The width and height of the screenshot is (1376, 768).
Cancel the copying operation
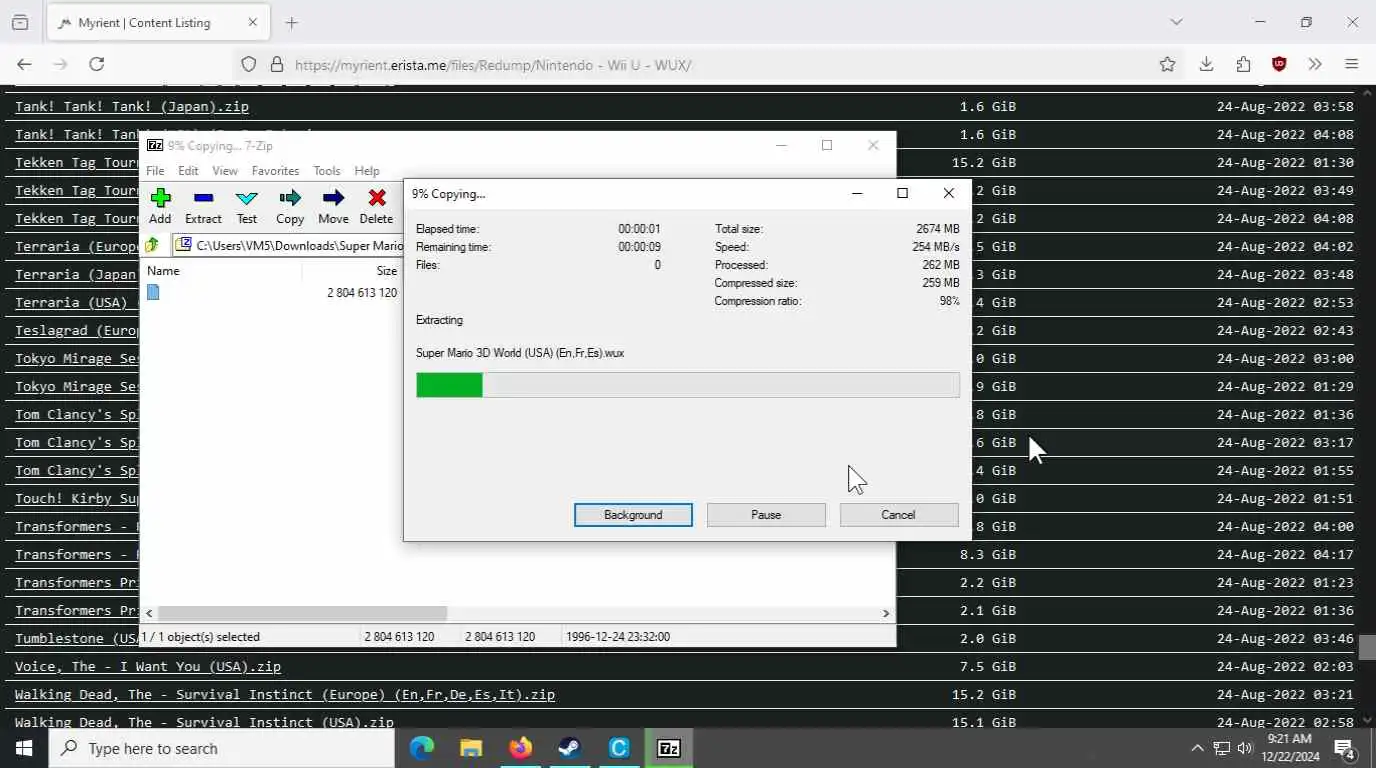point(898,515)
